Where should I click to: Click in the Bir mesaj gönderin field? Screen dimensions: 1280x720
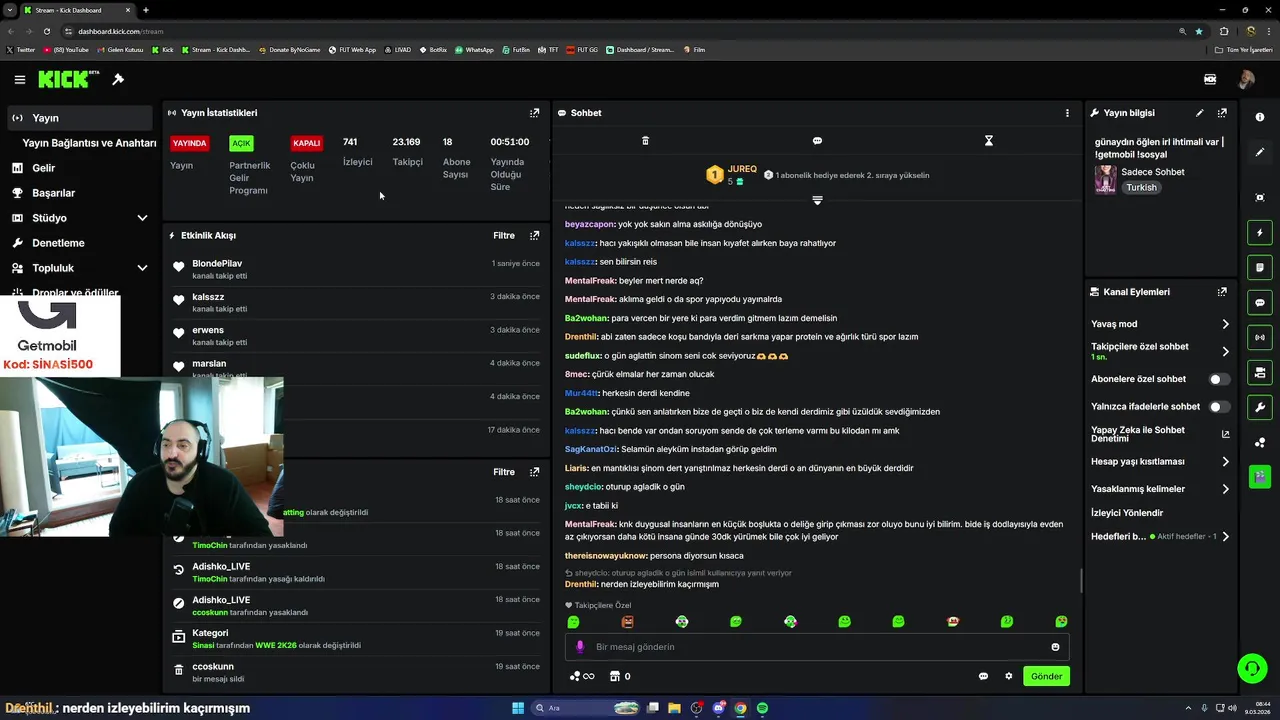pos(817,647)
